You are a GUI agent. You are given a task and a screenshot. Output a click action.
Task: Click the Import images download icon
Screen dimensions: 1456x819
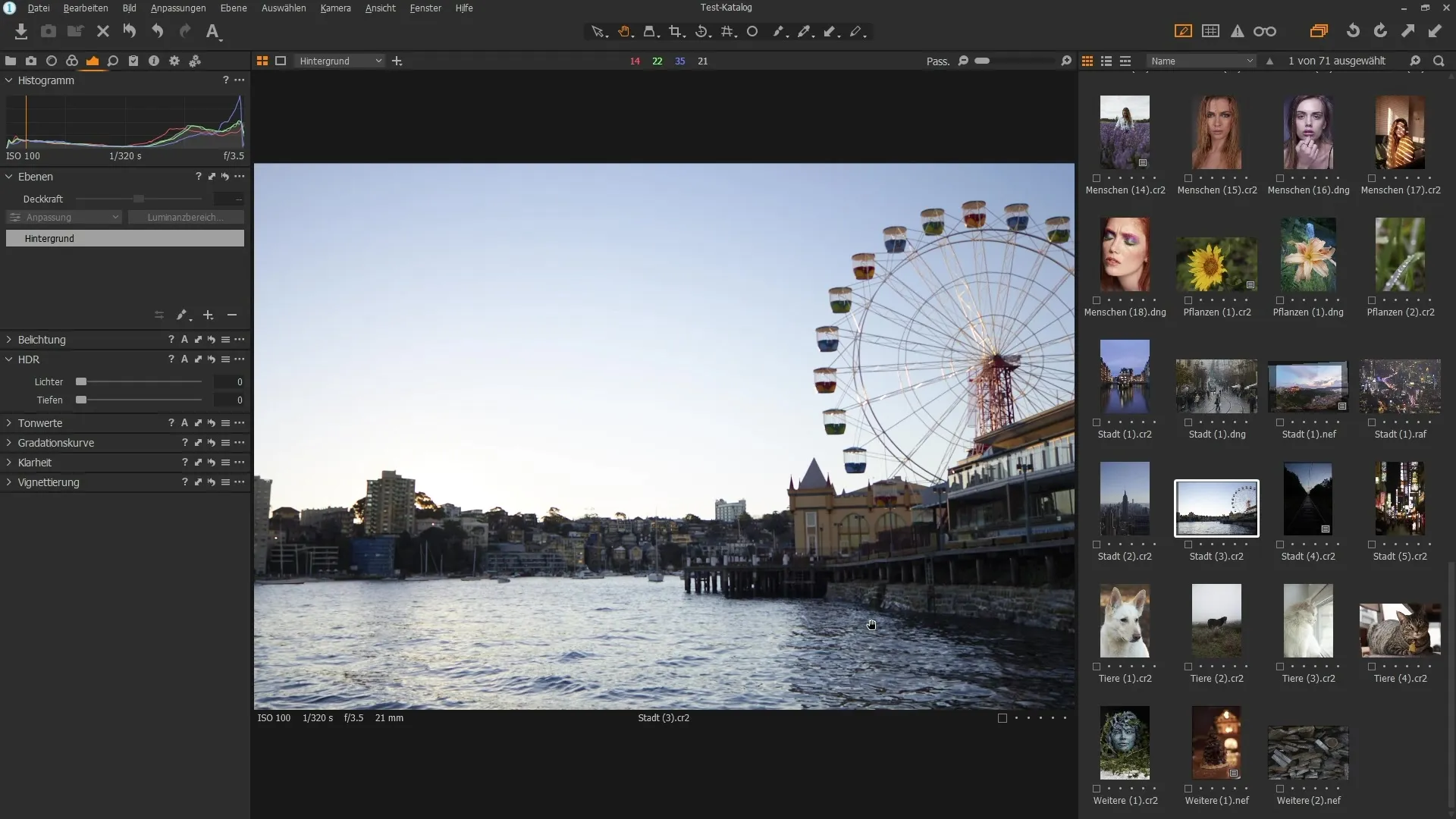tap(20, 31)
